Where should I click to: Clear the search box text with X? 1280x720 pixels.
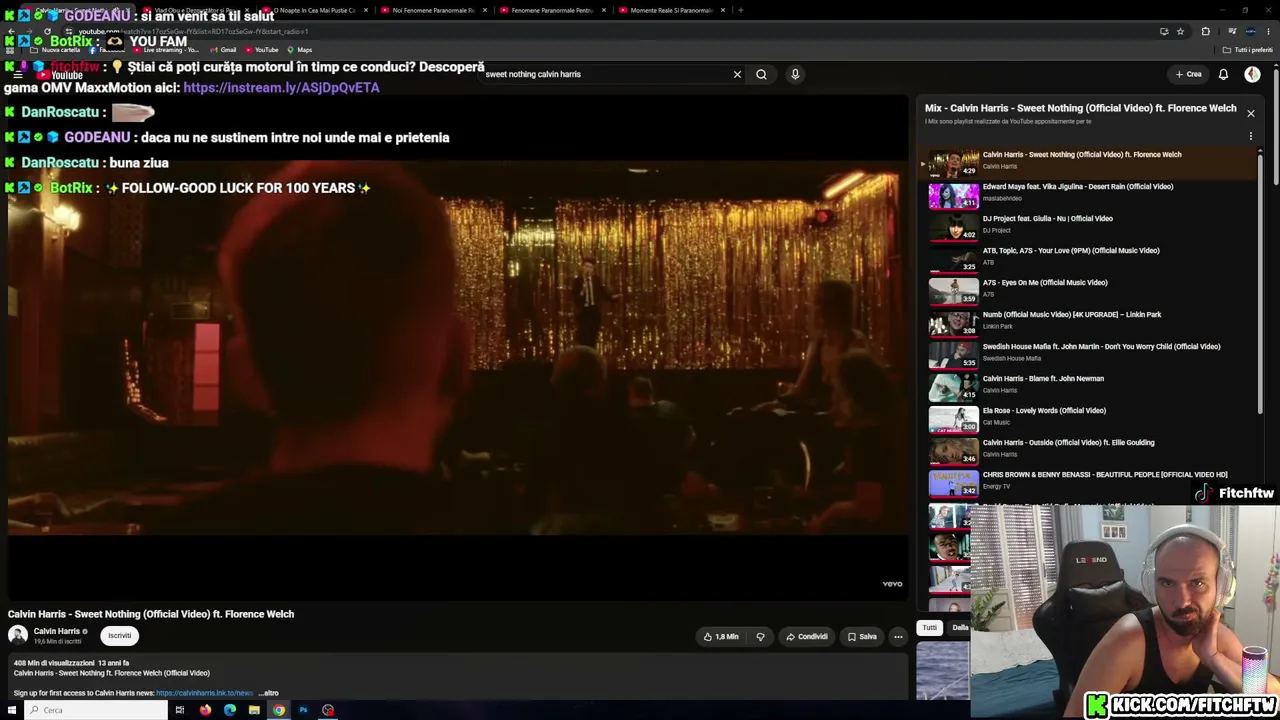click(737, 74)
